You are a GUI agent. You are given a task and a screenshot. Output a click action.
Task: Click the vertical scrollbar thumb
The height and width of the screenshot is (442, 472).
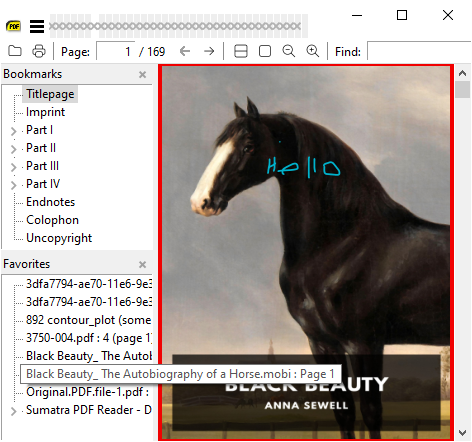click(x=462, y=89)
